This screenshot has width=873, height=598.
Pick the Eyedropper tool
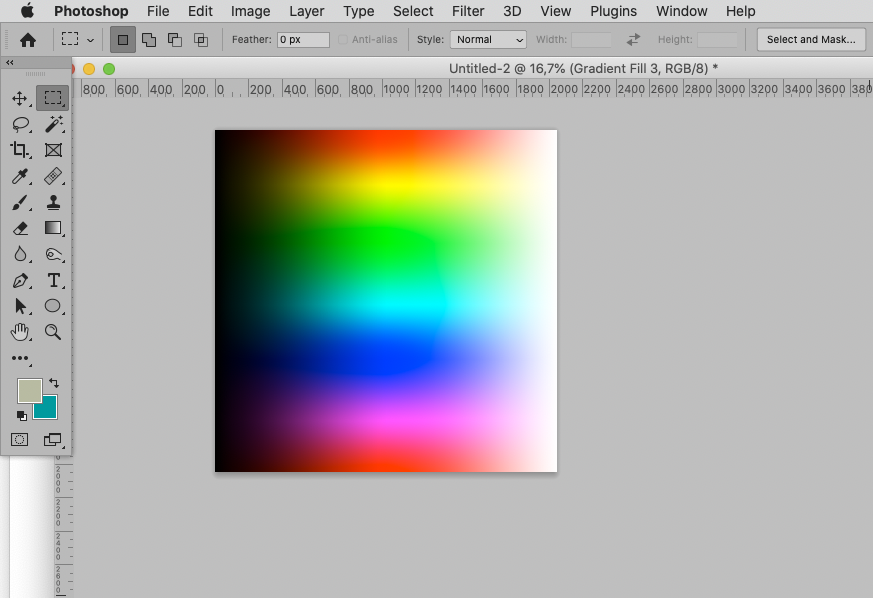(21, 177)
